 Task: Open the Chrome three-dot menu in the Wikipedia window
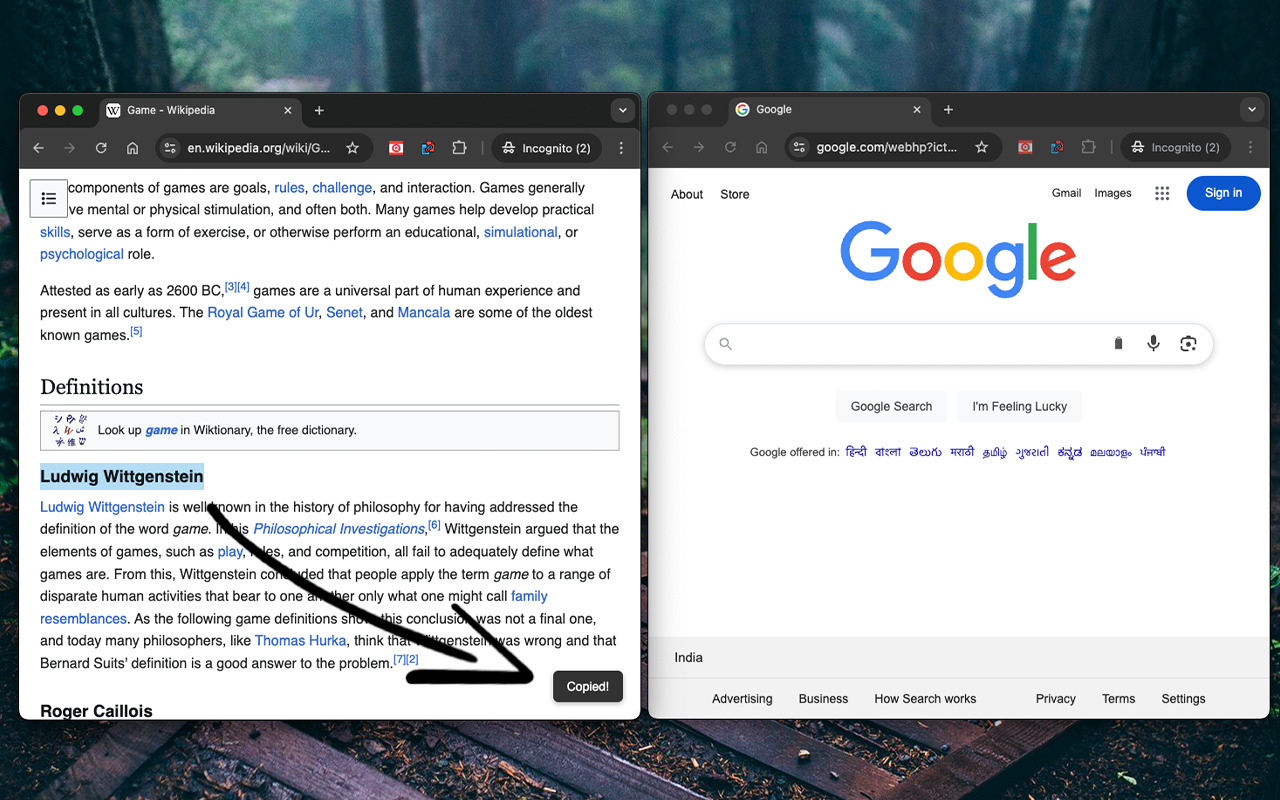(x=621, y=148)
